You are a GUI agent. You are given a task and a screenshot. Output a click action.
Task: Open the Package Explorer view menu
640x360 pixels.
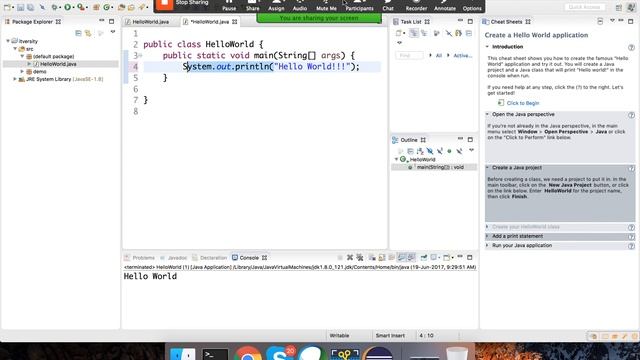(113, 32)
